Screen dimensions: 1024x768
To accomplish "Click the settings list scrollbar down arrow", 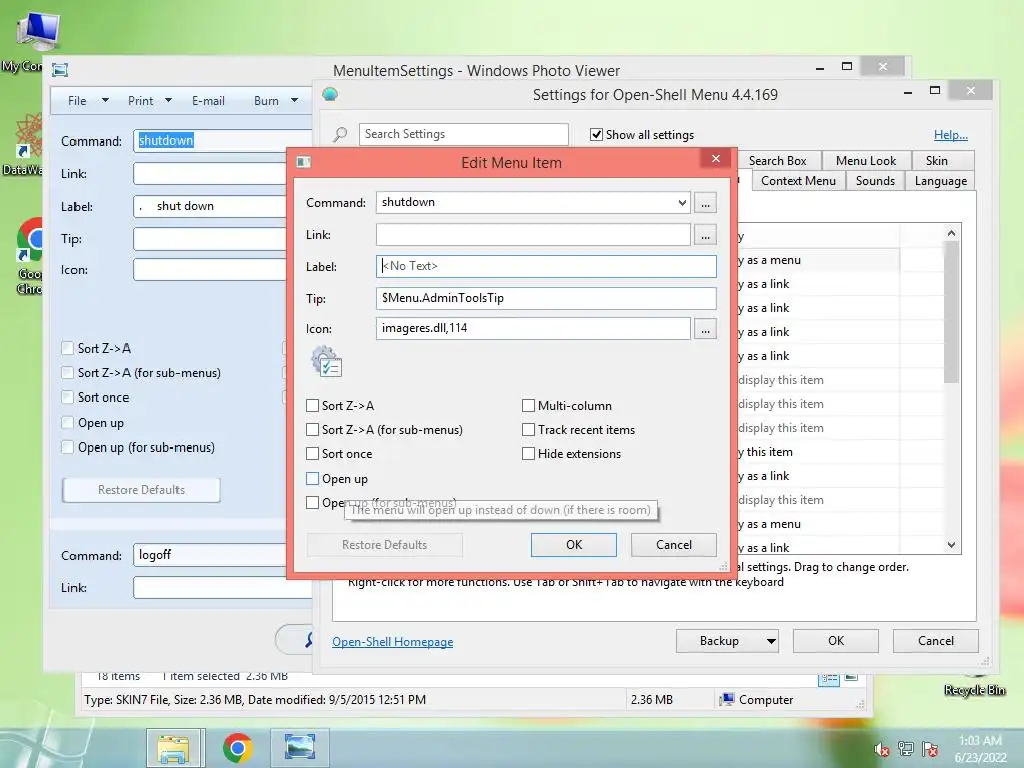I will (952, 545).
